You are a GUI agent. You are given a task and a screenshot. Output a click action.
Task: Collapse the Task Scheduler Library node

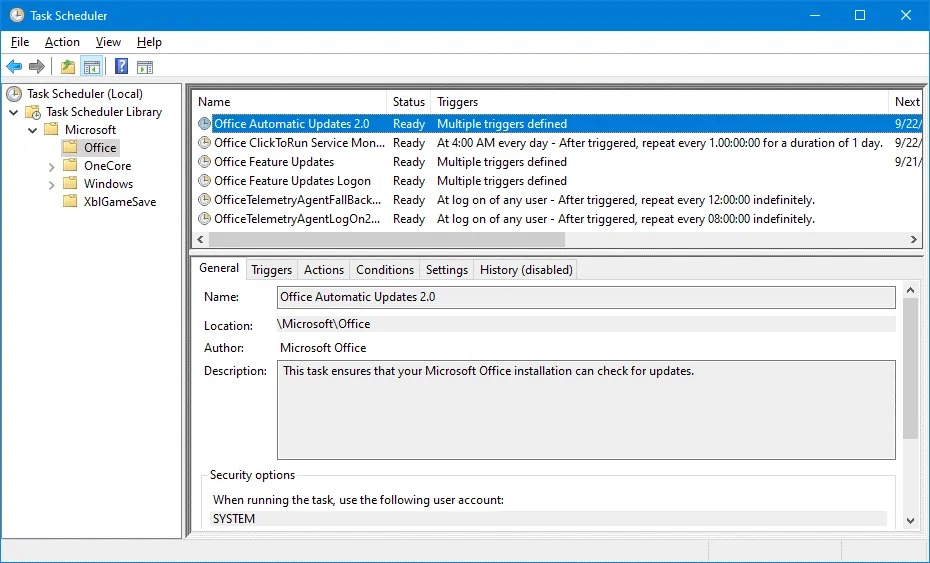click(x=14, y=112)
